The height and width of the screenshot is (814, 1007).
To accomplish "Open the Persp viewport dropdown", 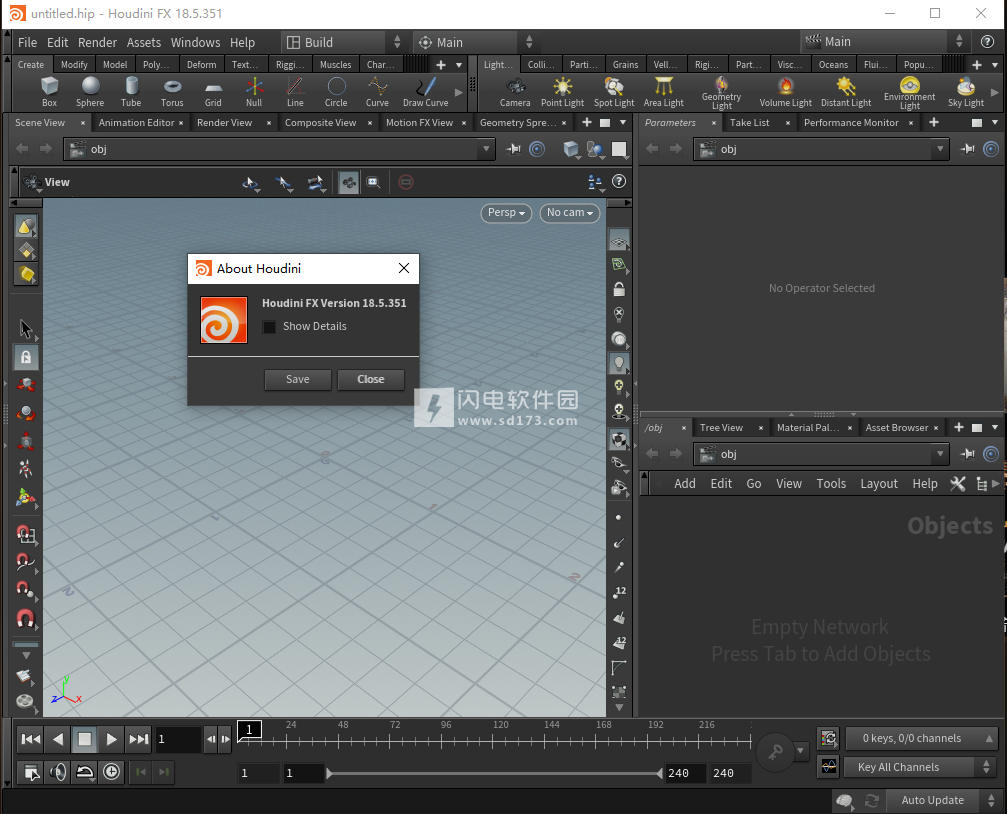I will pyautogui.click(x=506, y=213).
